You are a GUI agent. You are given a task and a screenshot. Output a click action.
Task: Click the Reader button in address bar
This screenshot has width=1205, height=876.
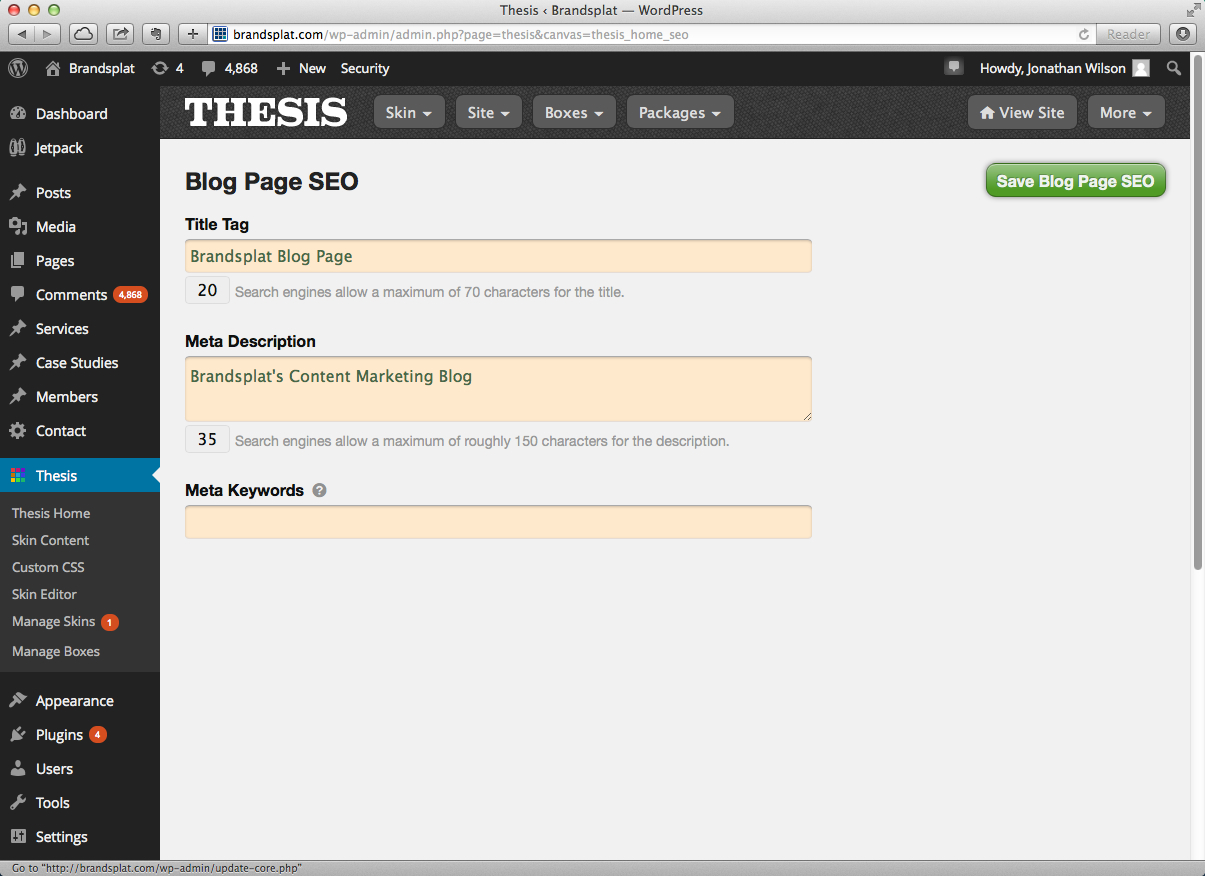(1128, 34)
